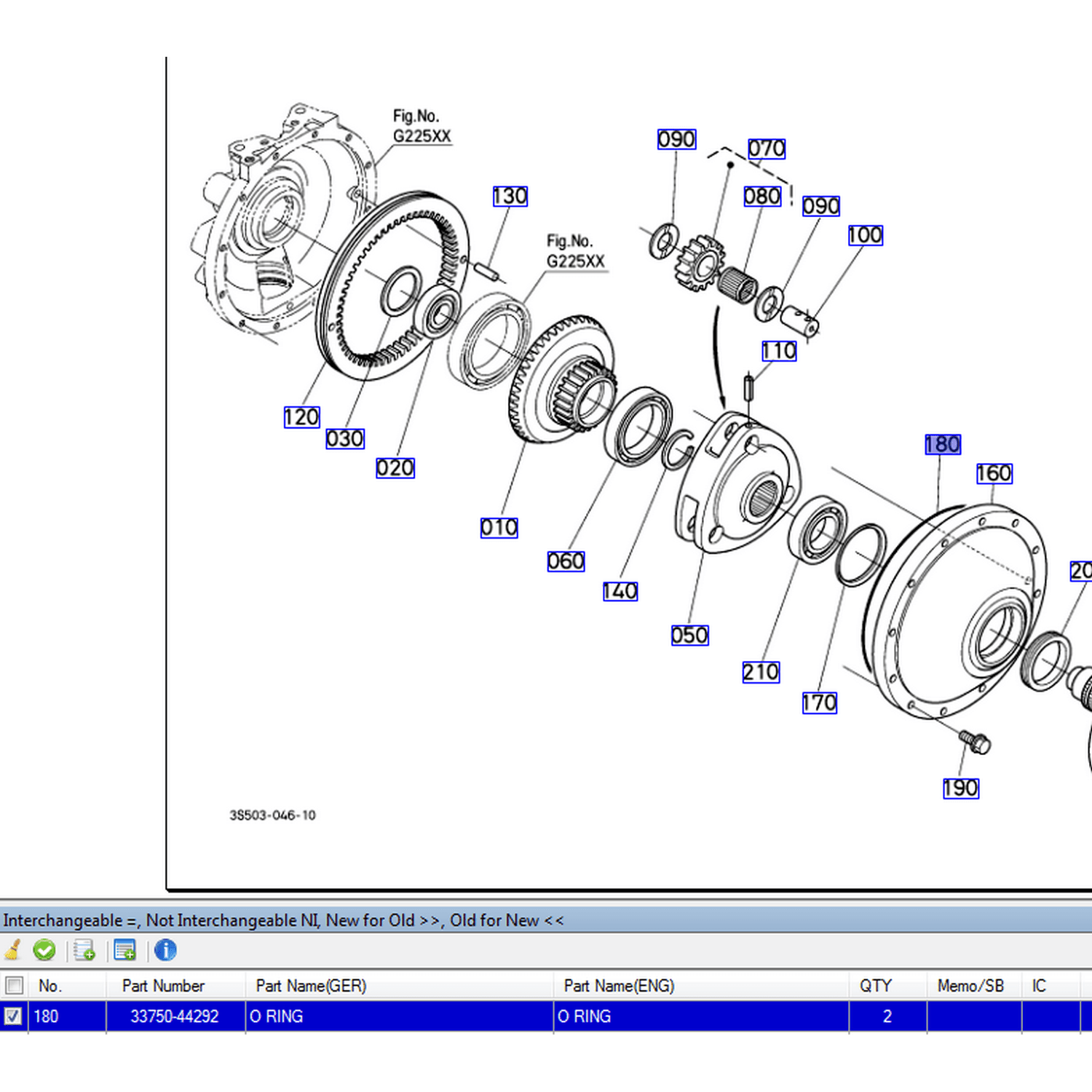Click the quantity value 2 in row 180

[887, 1016]
